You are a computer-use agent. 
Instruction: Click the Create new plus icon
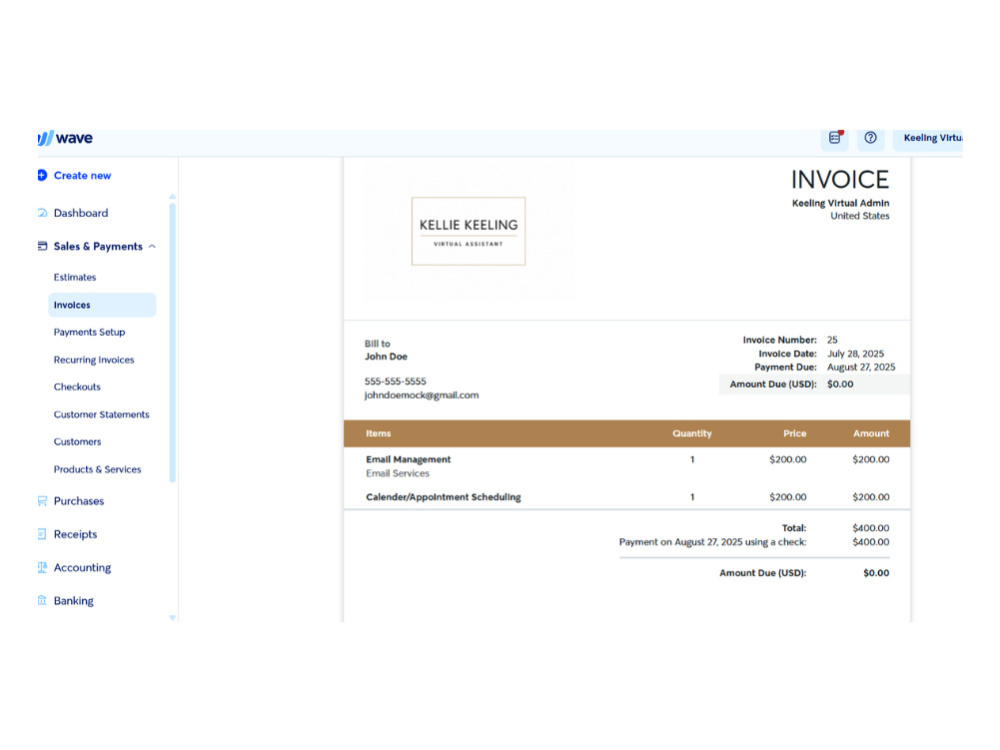tap(42, 175)
